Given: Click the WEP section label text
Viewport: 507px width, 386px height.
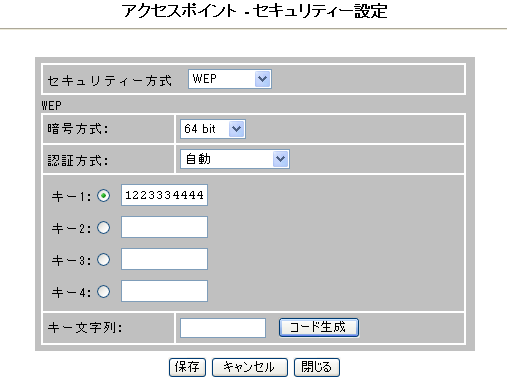Looking at the screenshot, I should coord(51,106).
